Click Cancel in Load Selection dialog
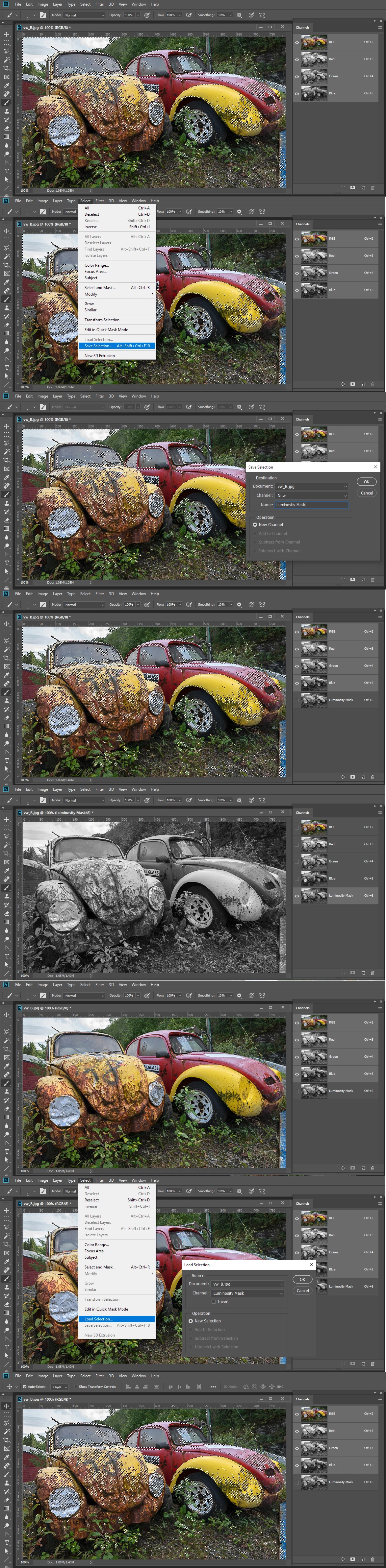 [303, 1291]
